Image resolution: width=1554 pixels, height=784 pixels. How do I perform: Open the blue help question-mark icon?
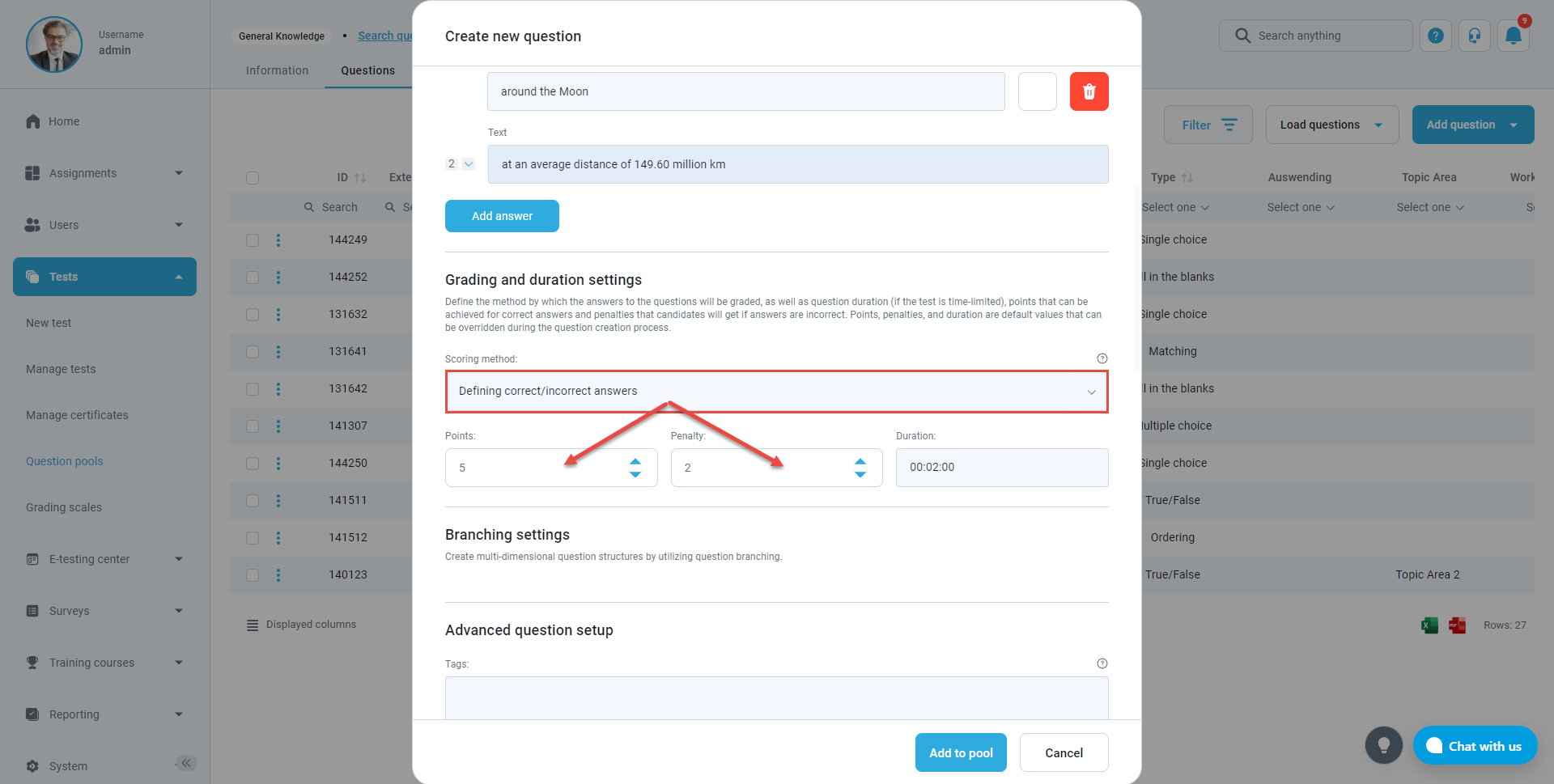click(x=1435, y=36)
